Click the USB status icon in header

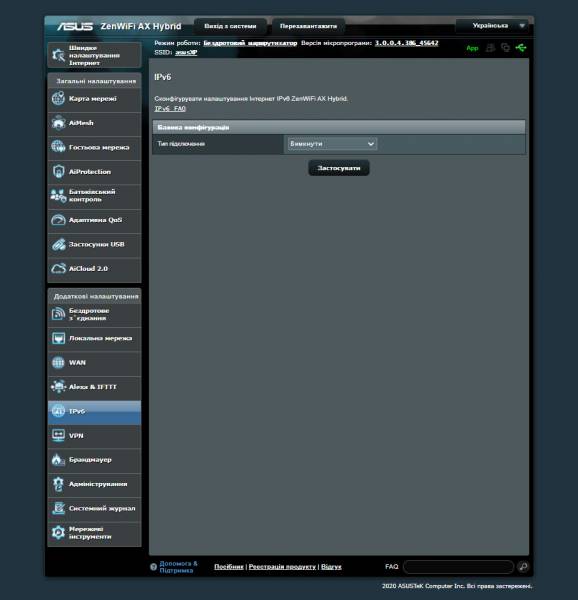point(521,48)
